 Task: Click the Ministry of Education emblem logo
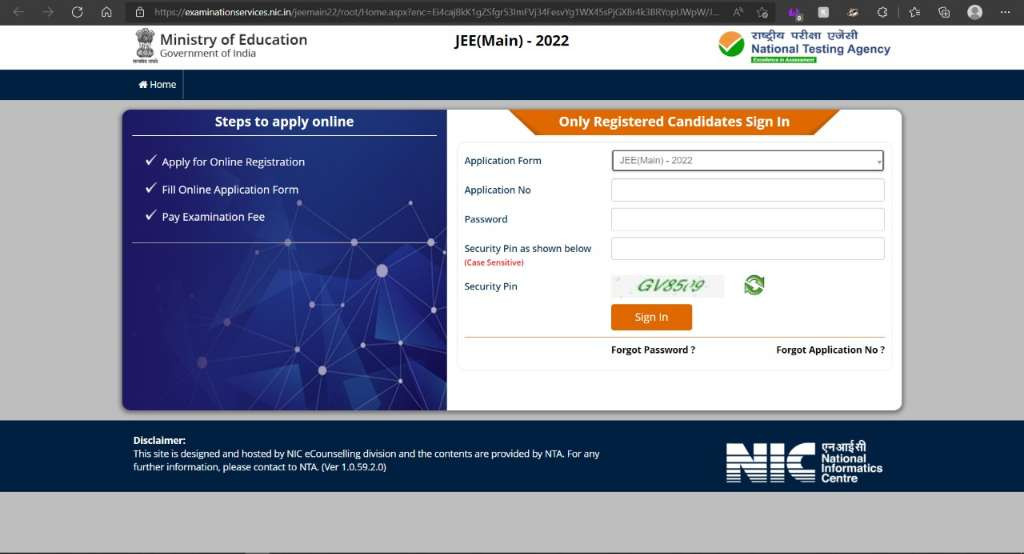[x=144, y=46]
